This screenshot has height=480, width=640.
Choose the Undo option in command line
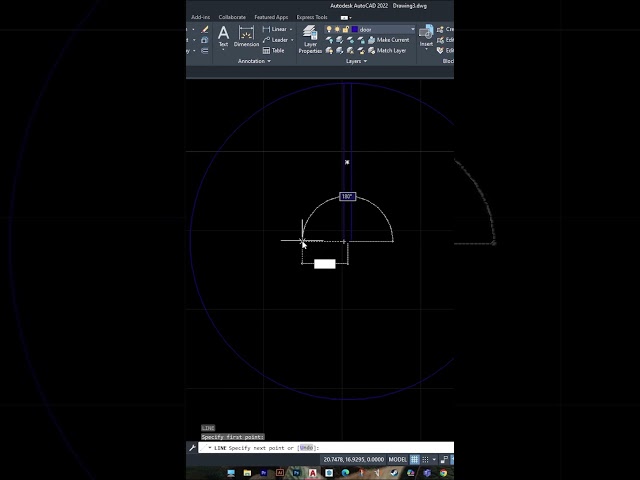pyautogui.click(x=306, y=448)
